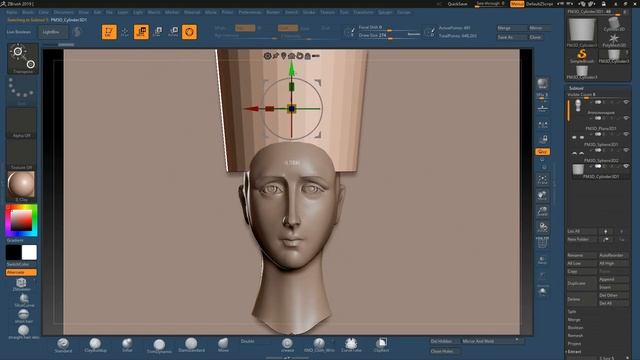Click the Frame view icon
The height and width of the screenshot is (360, 640).
pos(542,180)
